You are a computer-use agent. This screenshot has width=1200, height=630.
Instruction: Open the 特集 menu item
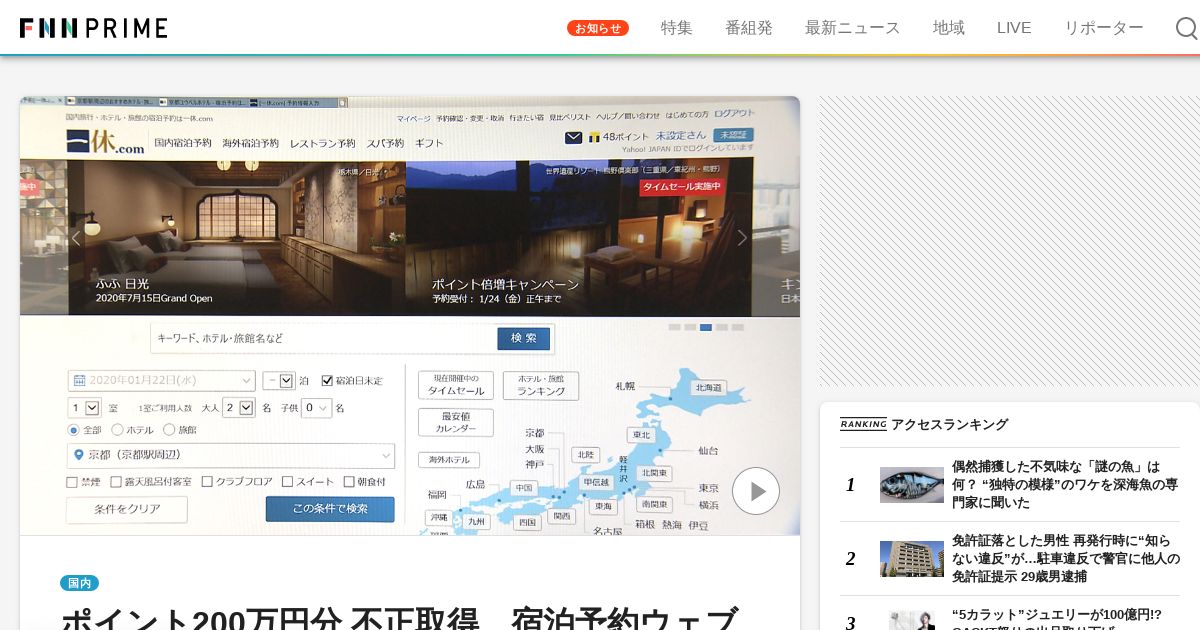(677, 28)
